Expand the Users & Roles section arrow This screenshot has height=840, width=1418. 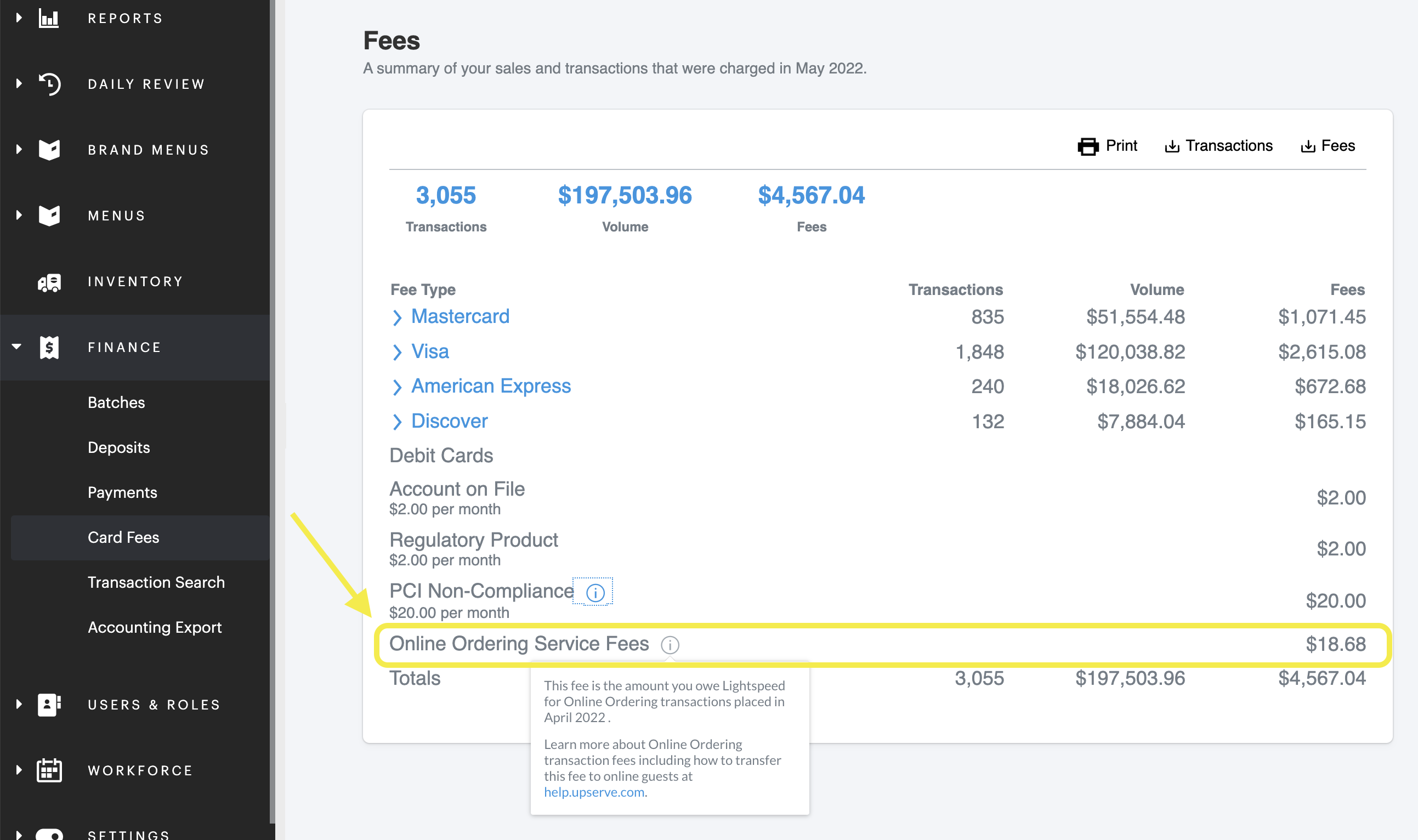(19, 704)
